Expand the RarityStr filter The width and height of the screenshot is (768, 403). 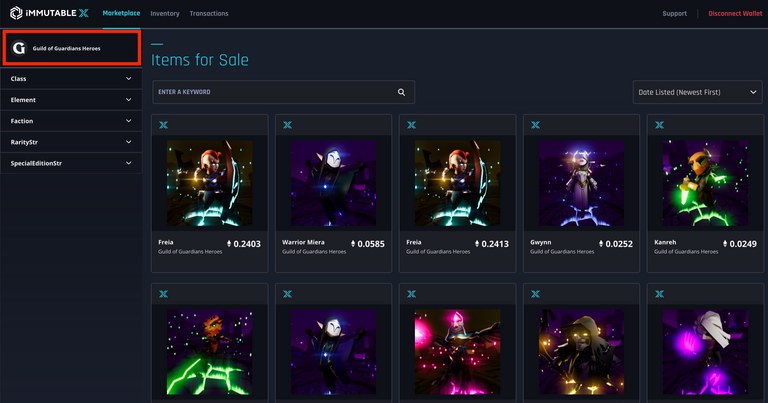pos(72,142)
